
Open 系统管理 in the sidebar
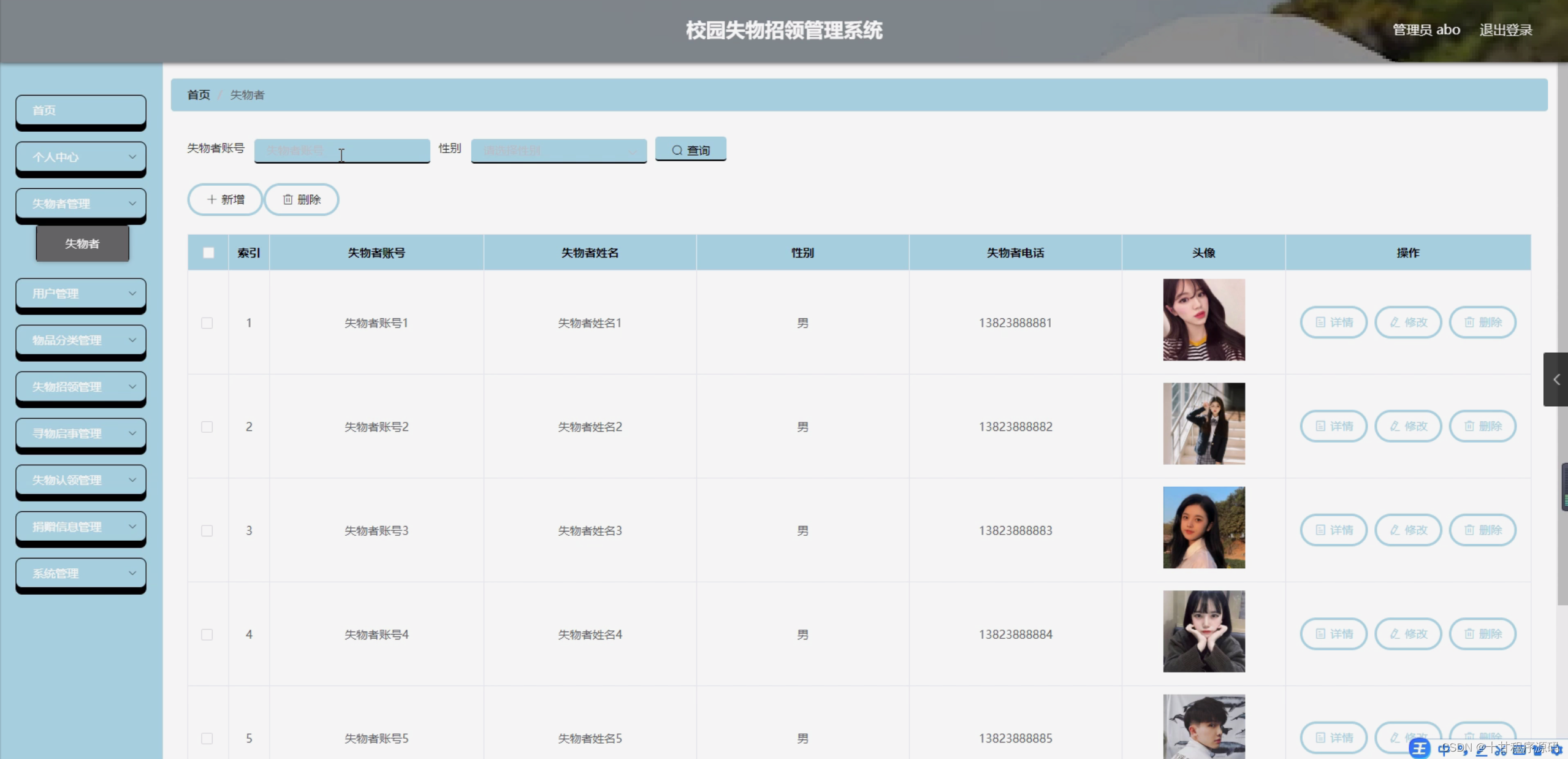pyautogui.click(x=80, y=573)
